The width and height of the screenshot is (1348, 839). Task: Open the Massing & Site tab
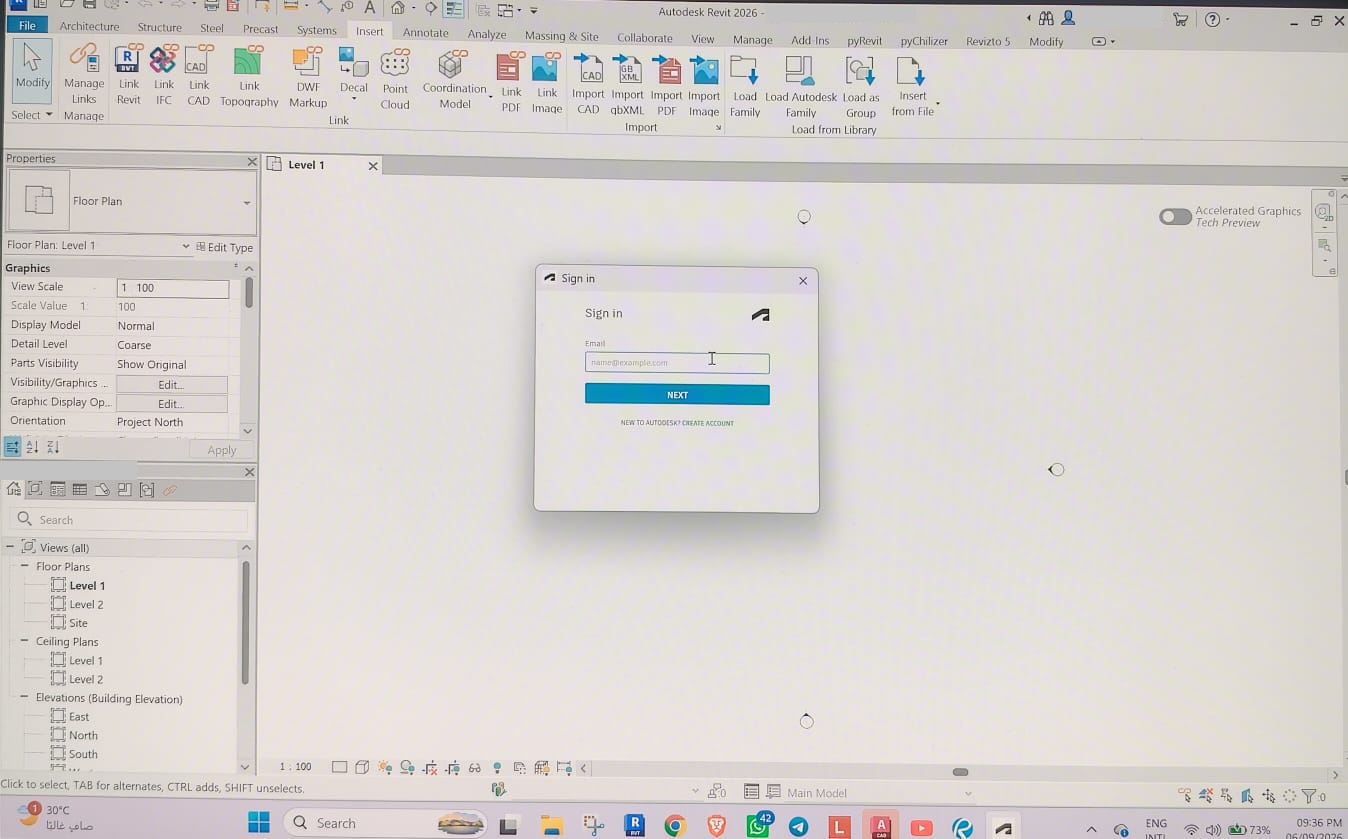pos(561,36)
